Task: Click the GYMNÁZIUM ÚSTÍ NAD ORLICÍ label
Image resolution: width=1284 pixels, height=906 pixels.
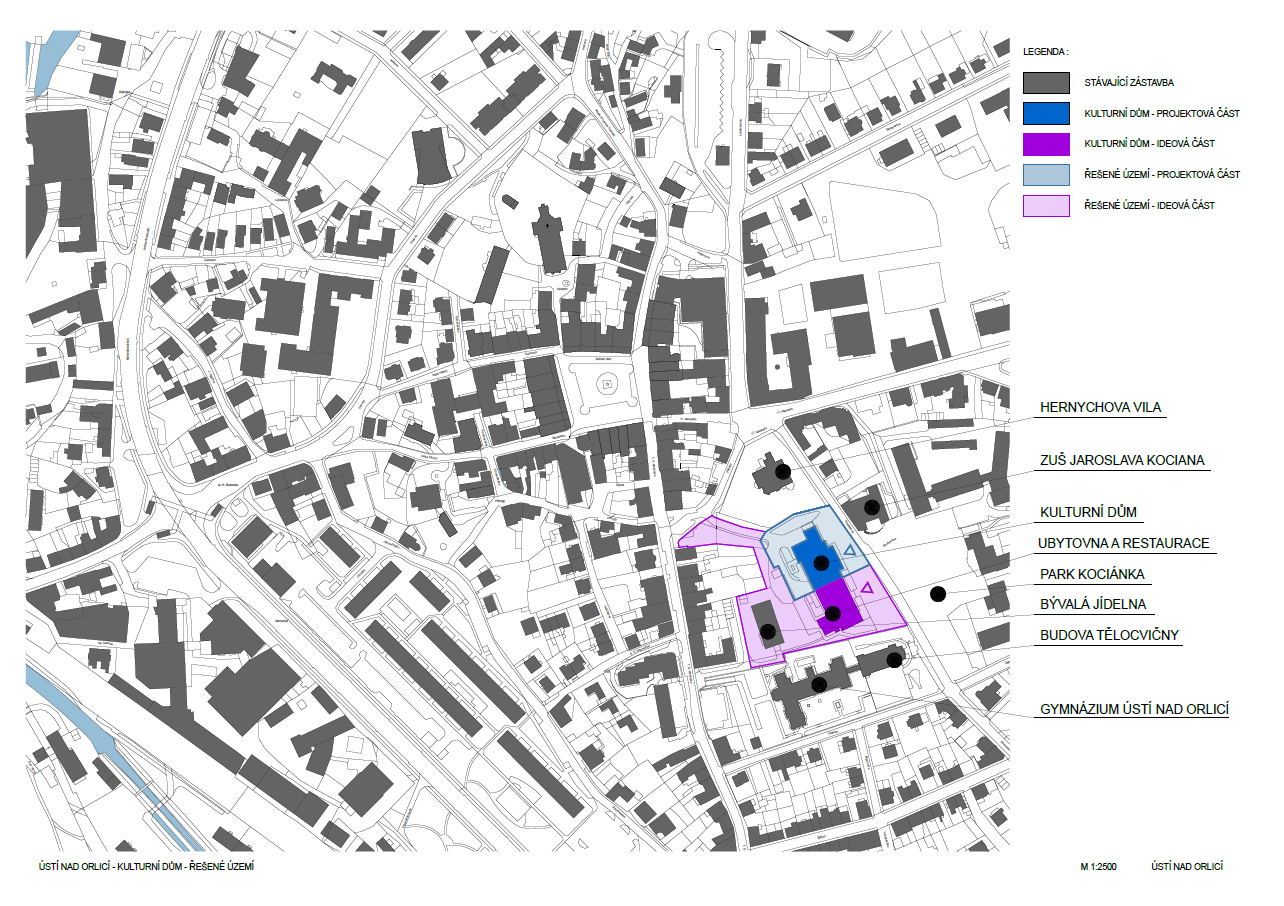Action: click(x=1134, y=710)
